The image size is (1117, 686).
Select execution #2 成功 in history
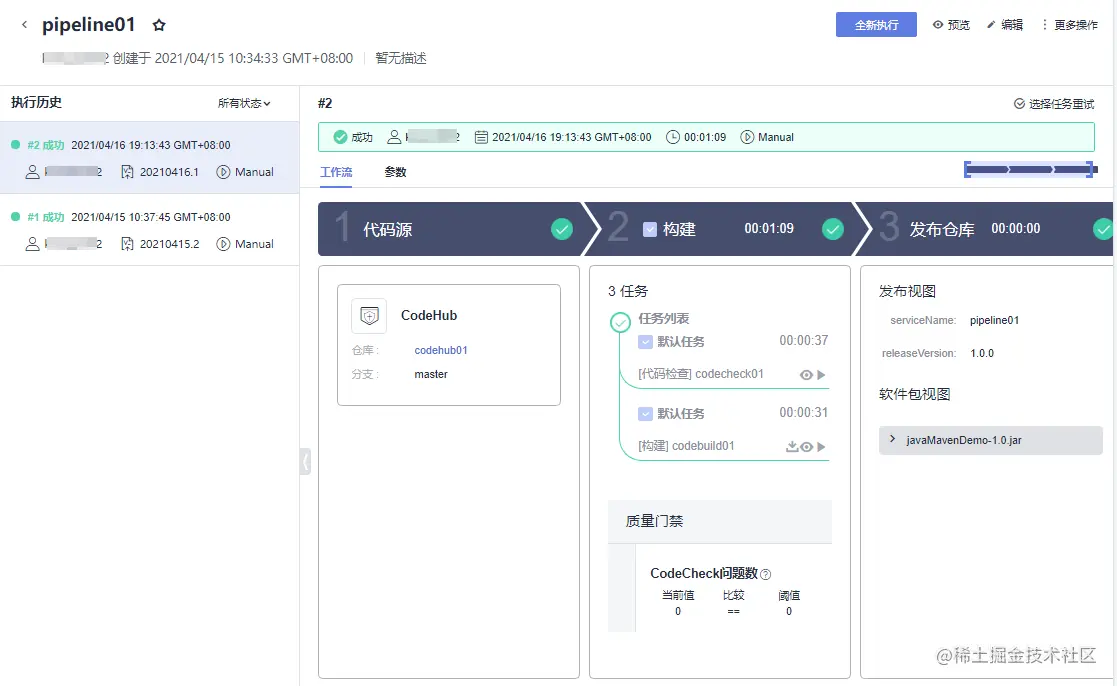pyautogui.click(x=150, y=158)
